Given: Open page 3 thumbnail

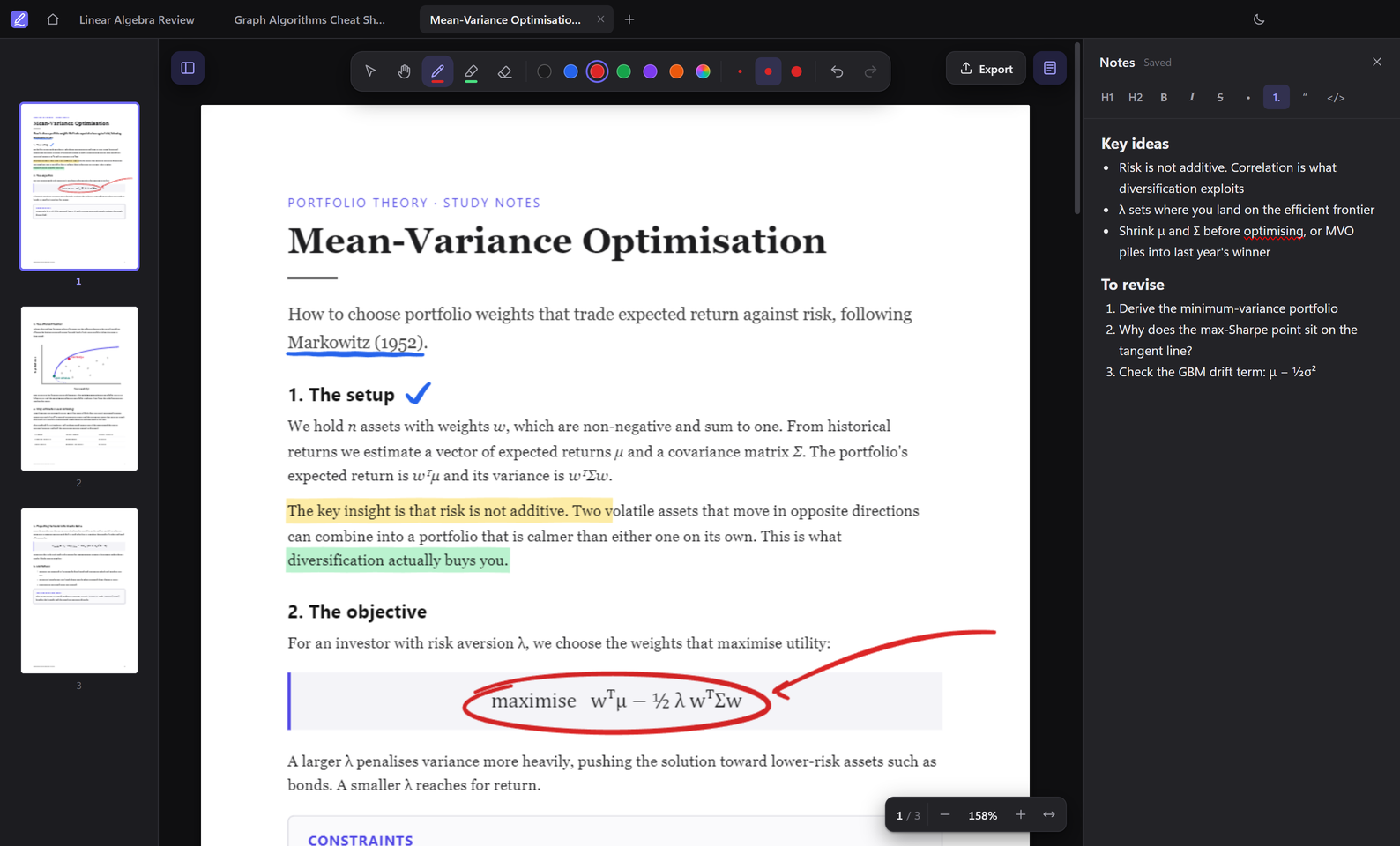Looking at the screenshot, I should point(79,590).
